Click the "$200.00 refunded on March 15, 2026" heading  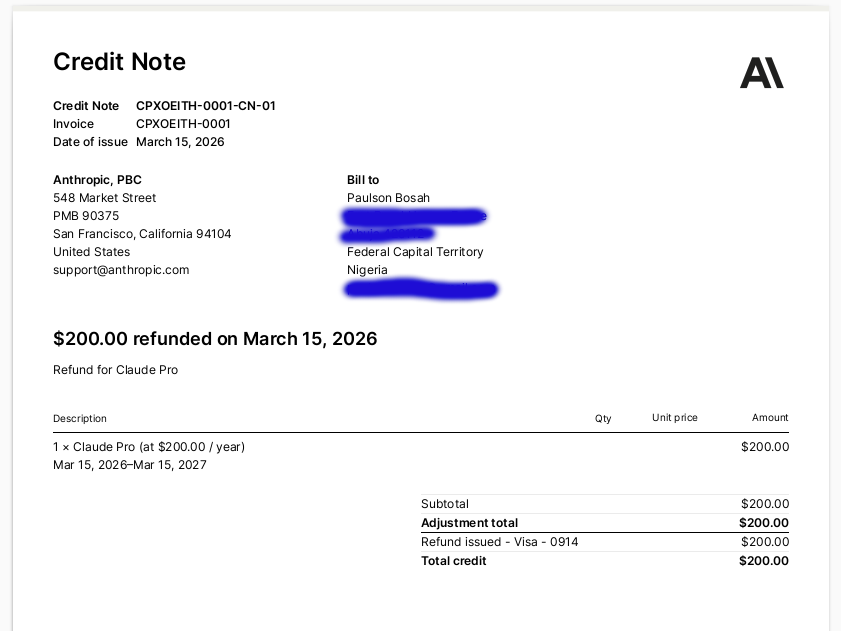tap(215, 339)
